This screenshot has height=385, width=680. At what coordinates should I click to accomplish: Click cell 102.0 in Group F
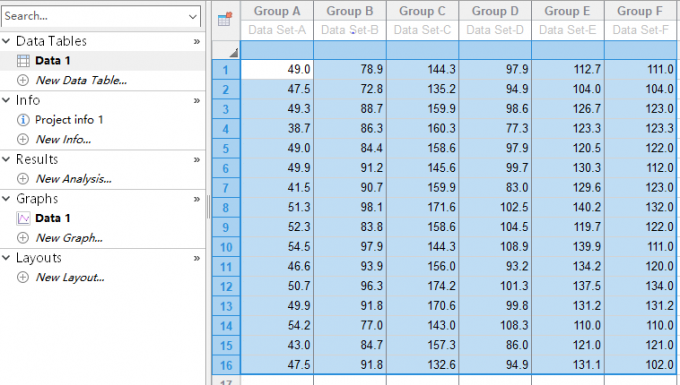point(641,365)
